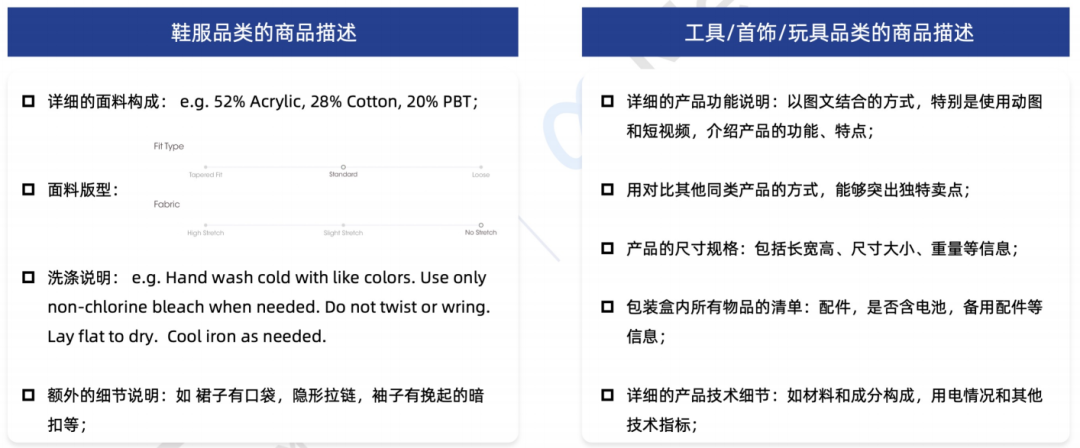Select No Stretch on the Fabric scale
This screenshot has width=1080, height=448.
click(481, 225)
